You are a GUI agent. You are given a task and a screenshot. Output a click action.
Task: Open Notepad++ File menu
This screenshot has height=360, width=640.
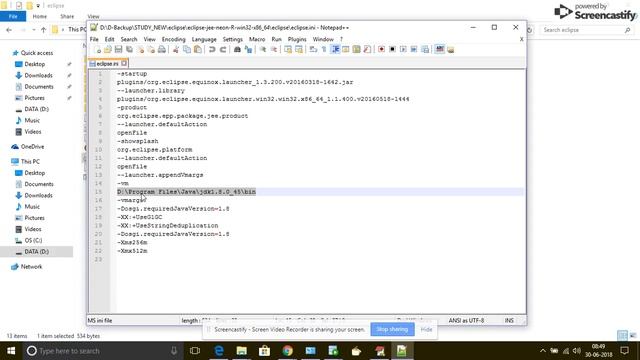(94, 39)
